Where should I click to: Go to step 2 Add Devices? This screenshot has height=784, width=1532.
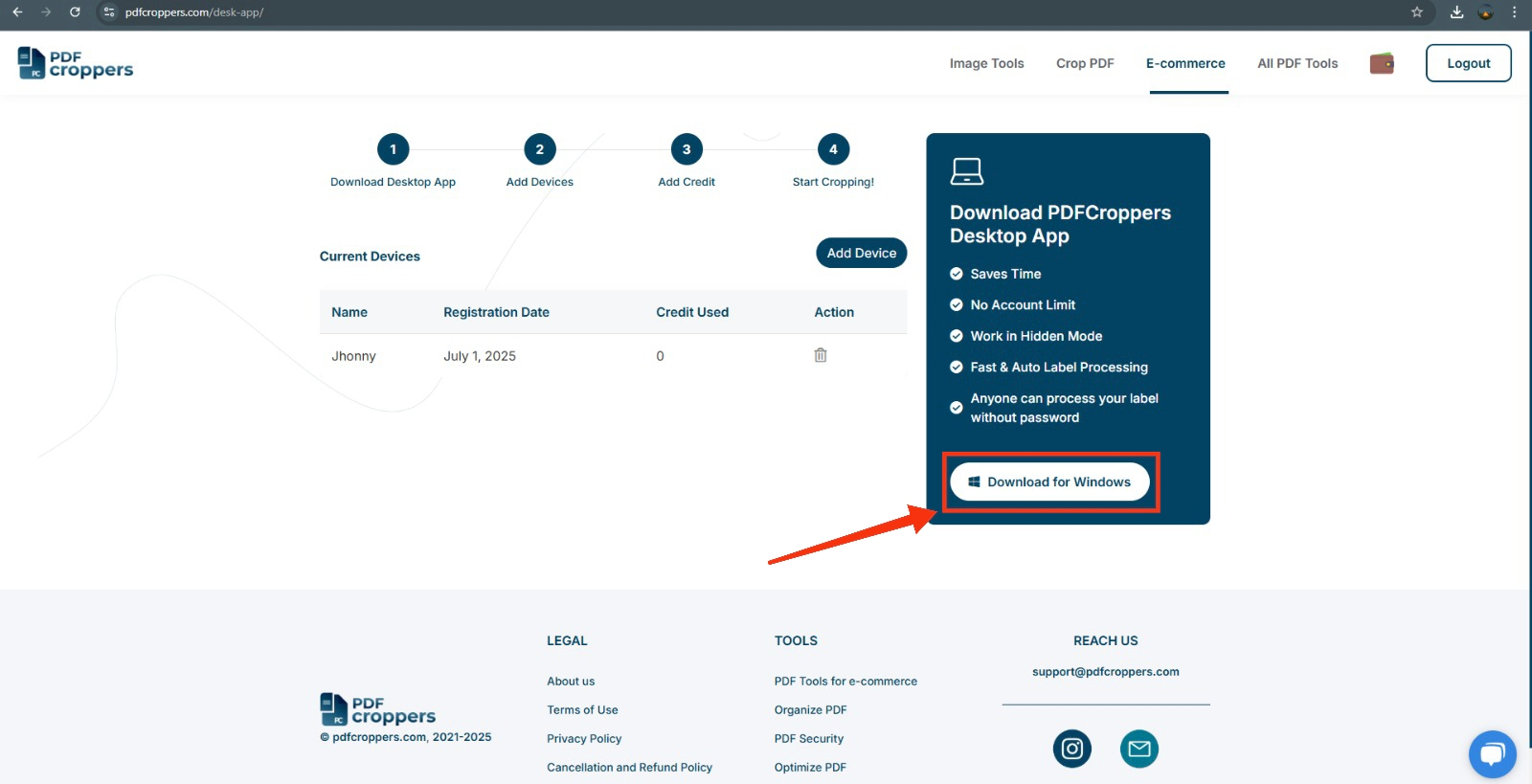(x=540, y=150)
